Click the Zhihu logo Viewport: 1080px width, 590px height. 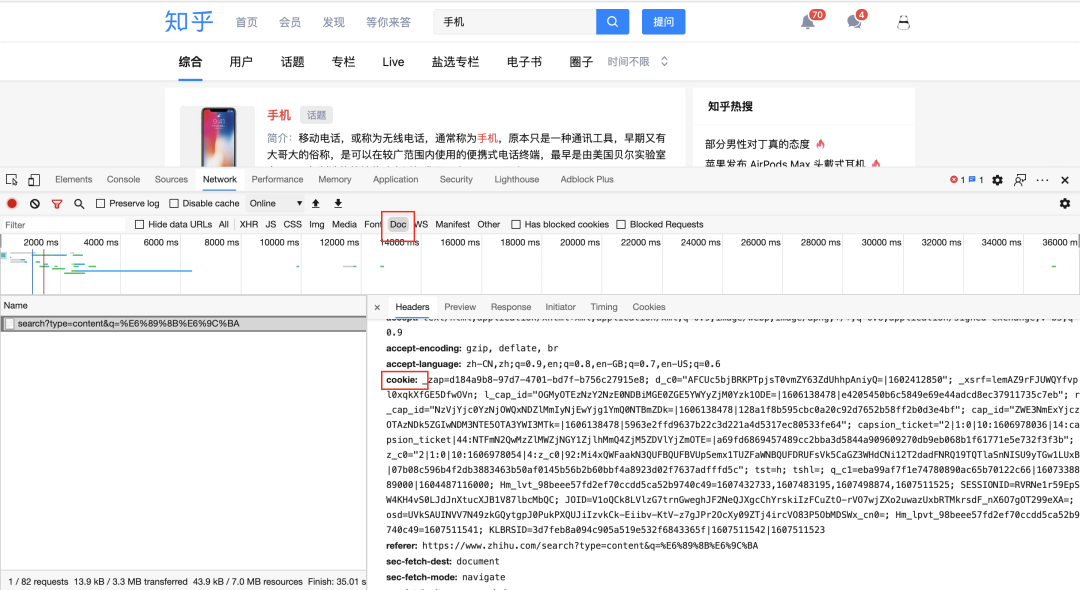tap(189, 21)
